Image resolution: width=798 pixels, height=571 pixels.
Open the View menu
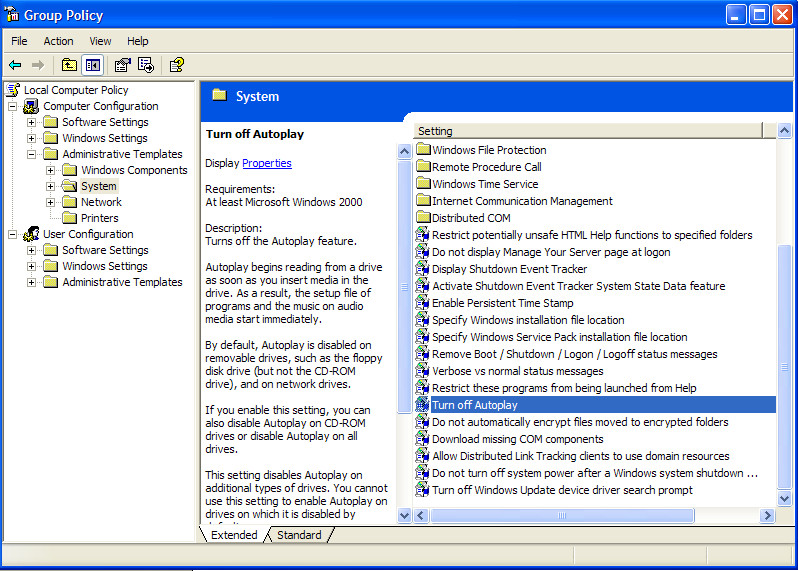coord(100,41)
